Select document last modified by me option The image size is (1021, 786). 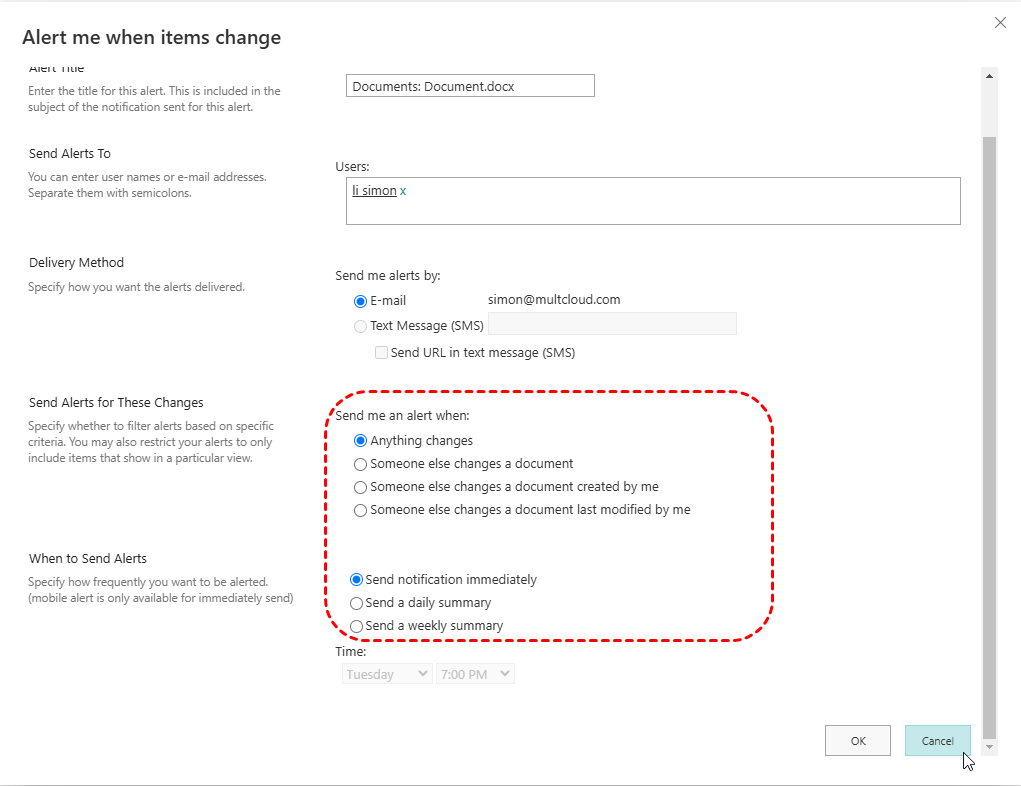pos(361,510)
